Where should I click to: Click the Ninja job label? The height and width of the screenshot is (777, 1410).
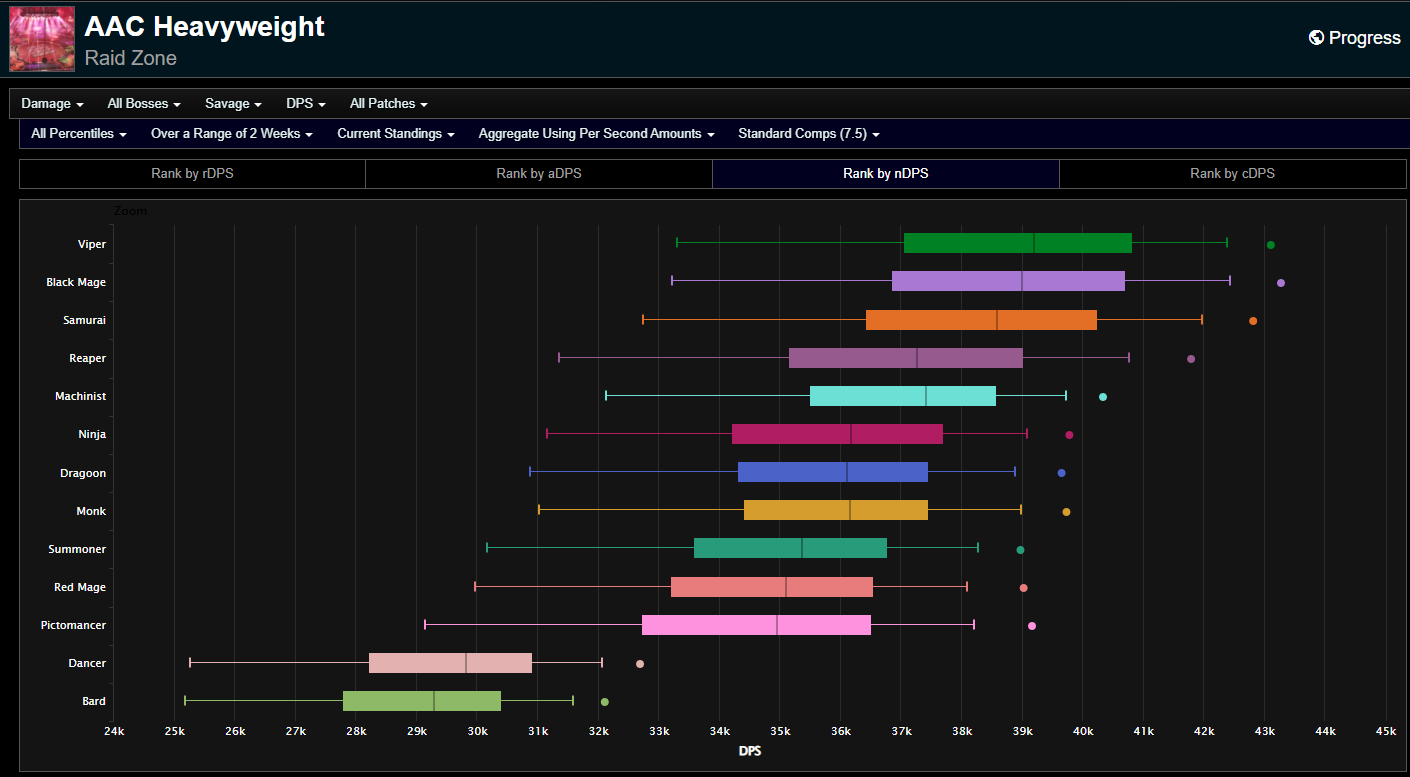[x=92, y=434]
